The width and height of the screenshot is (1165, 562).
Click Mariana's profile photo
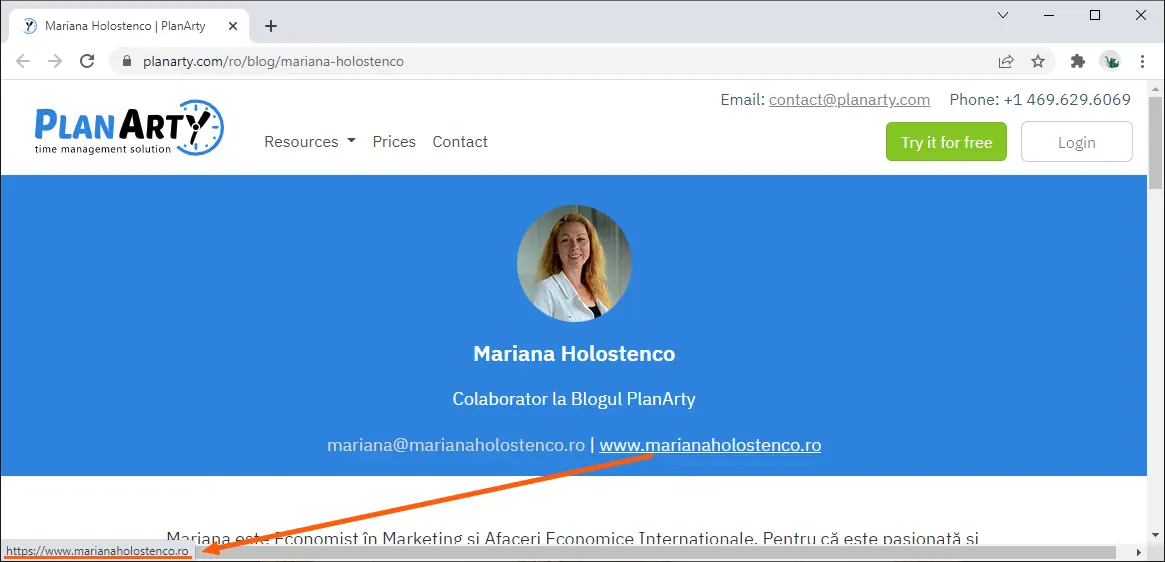(574, 264)
